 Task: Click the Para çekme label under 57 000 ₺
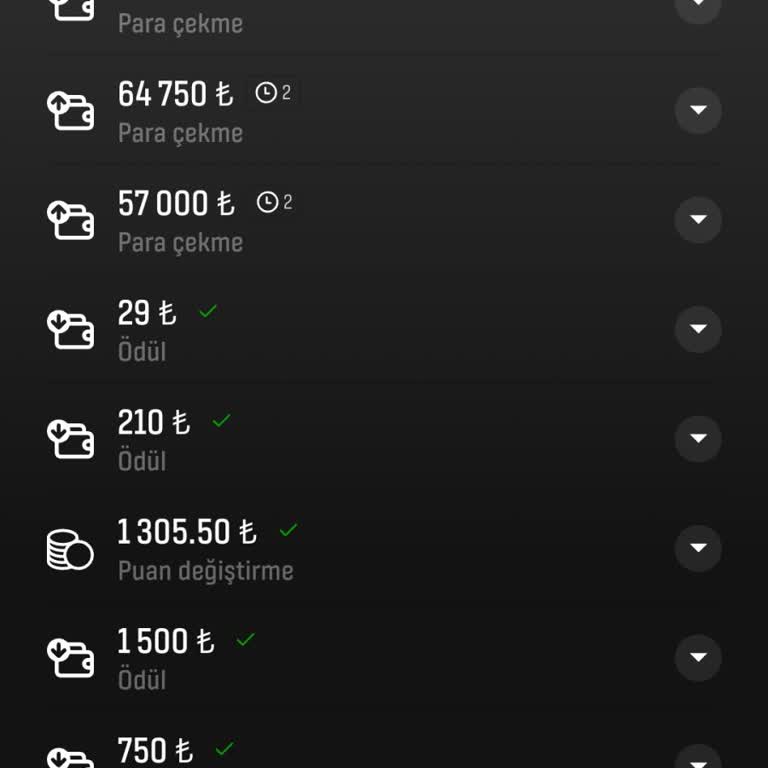[181, 243]
